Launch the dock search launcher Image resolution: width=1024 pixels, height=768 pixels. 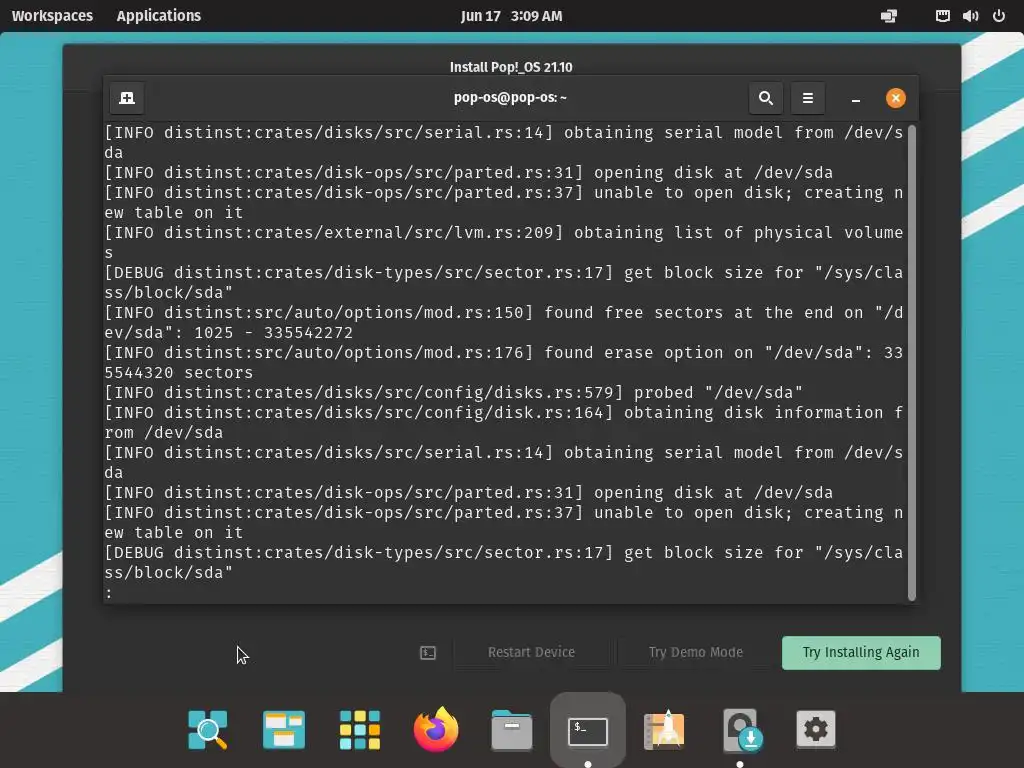coord(208,729)
